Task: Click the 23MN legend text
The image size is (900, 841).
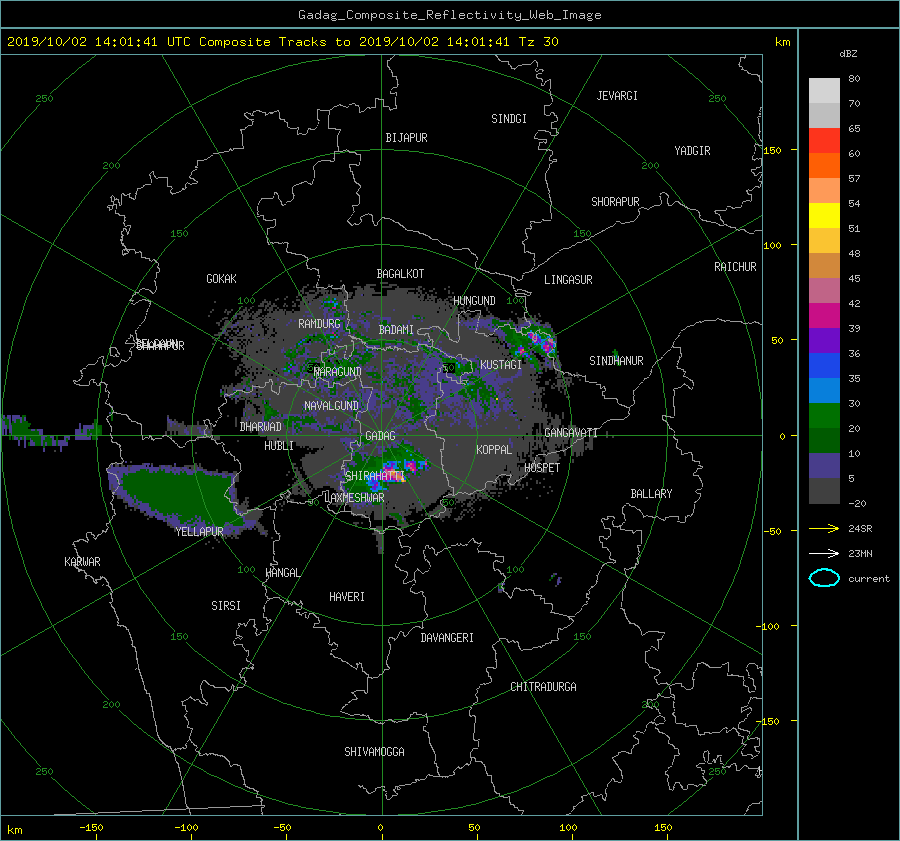Action: (860, 553)
